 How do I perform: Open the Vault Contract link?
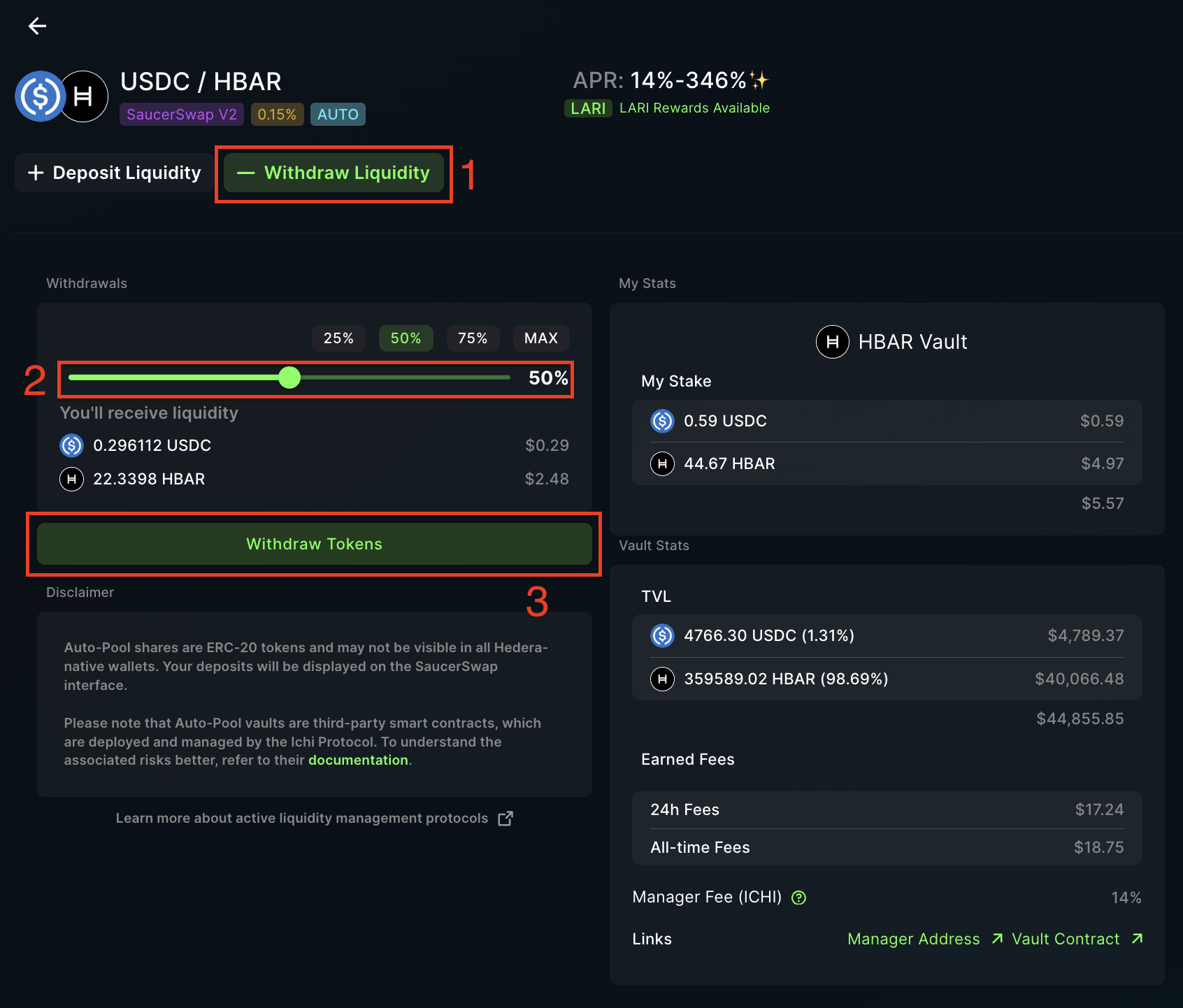(1066, 939)
